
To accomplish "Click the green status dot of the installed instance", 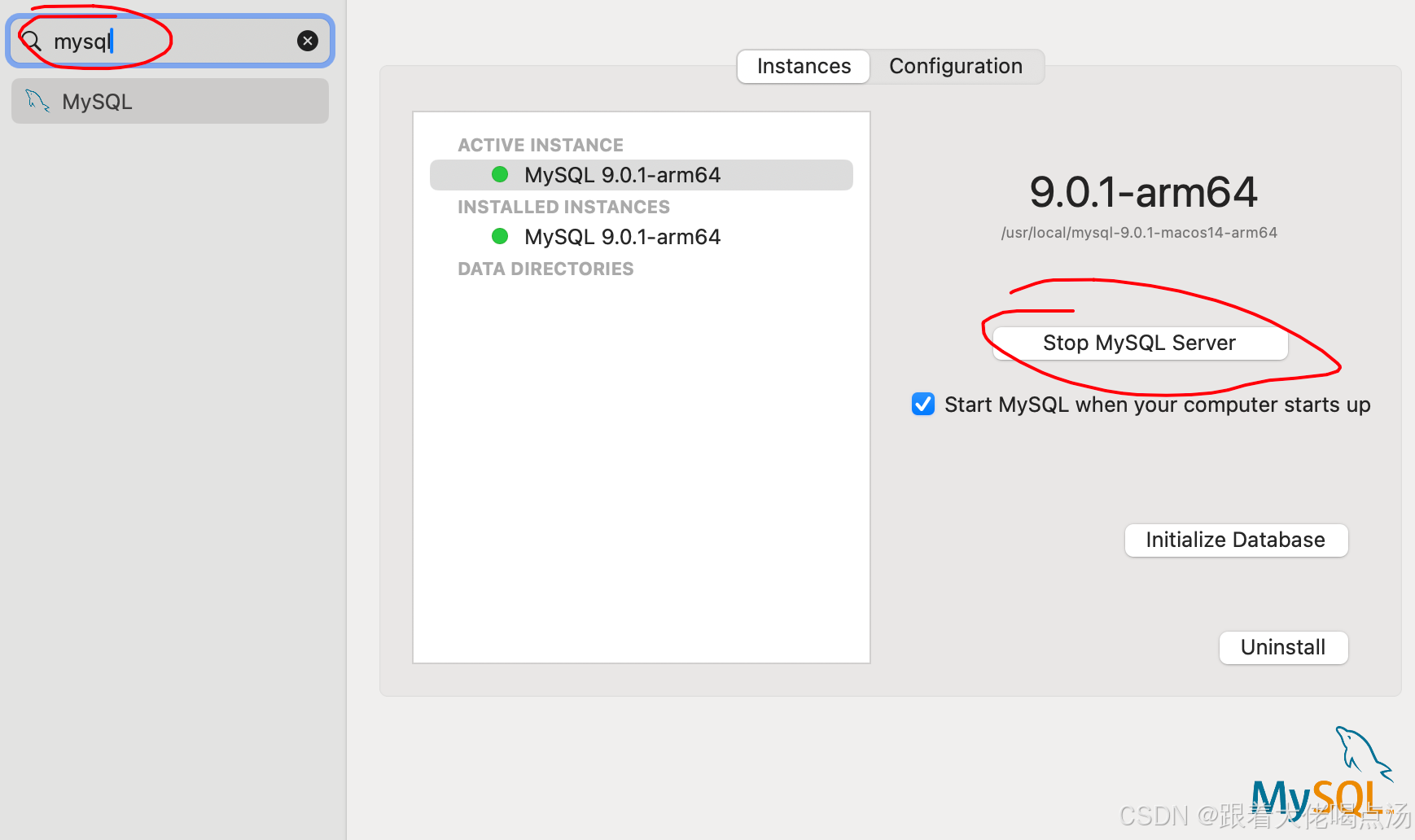I will (500, 236).
